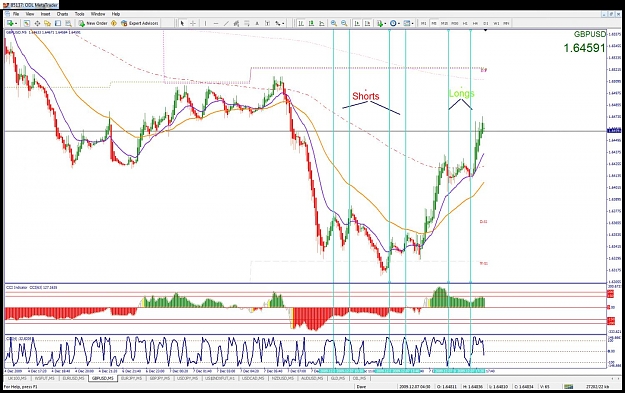Click the connection status bars icon
The image size is (625, 393).
[568, 387]
